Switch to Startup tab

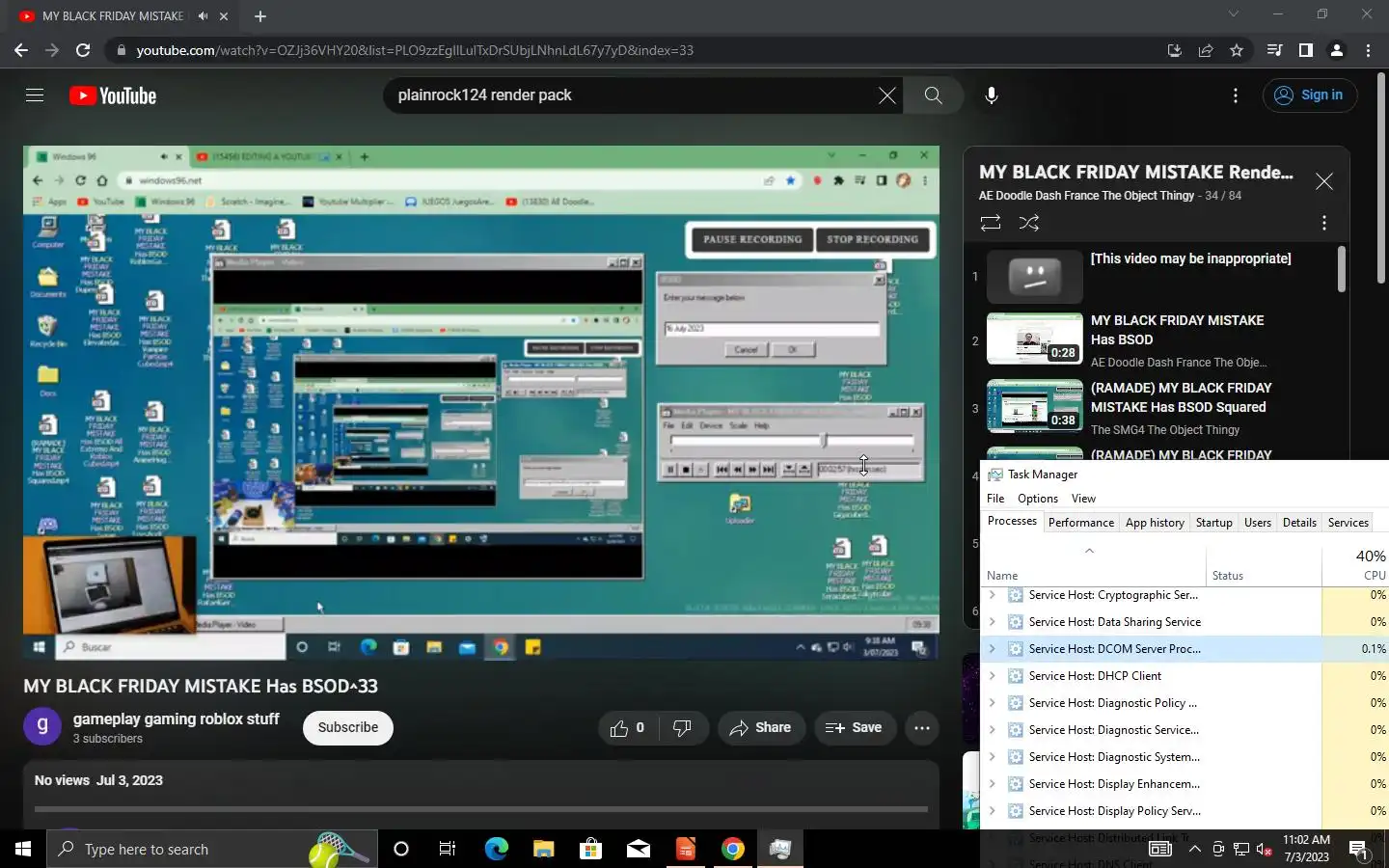point(1213,523)
